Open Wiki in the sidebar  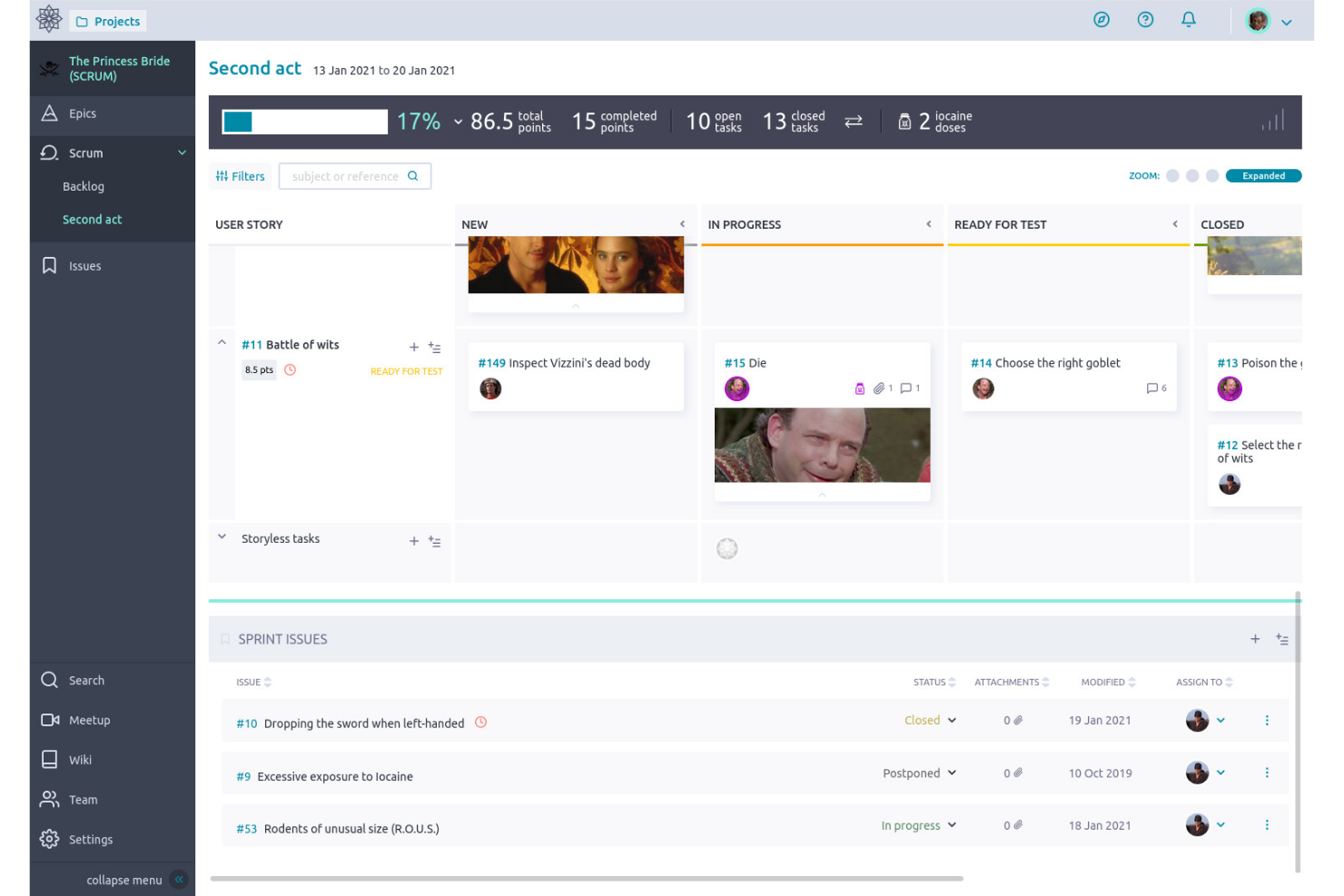113,760
